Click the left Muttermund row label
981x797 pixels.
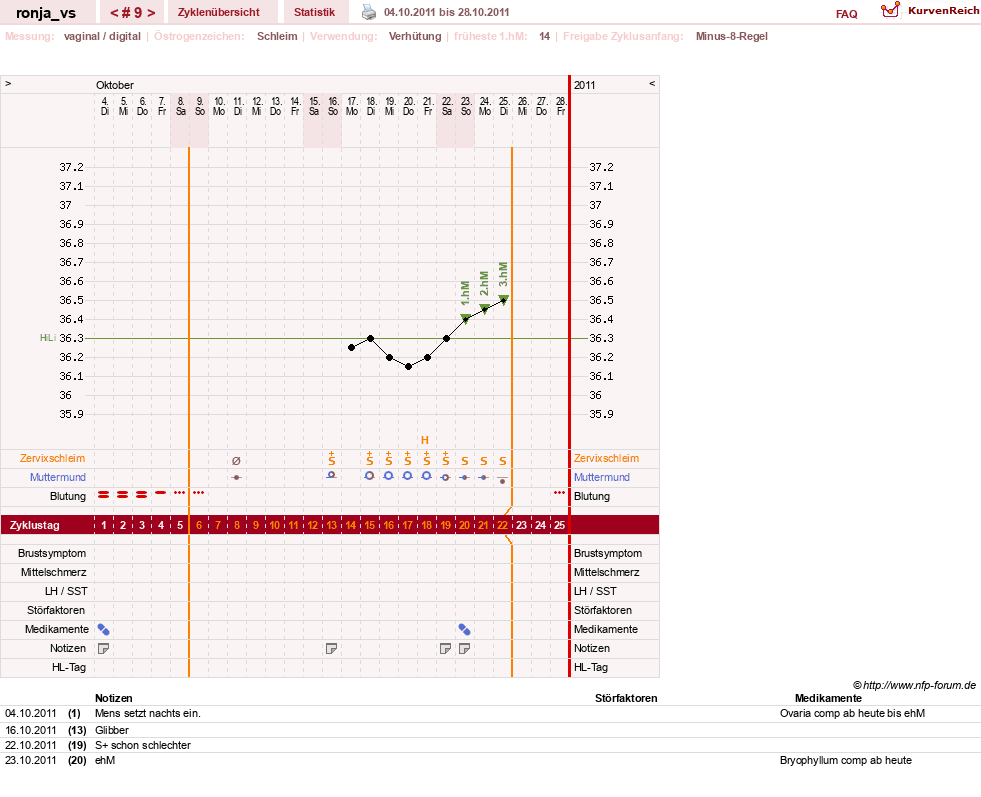58,477
